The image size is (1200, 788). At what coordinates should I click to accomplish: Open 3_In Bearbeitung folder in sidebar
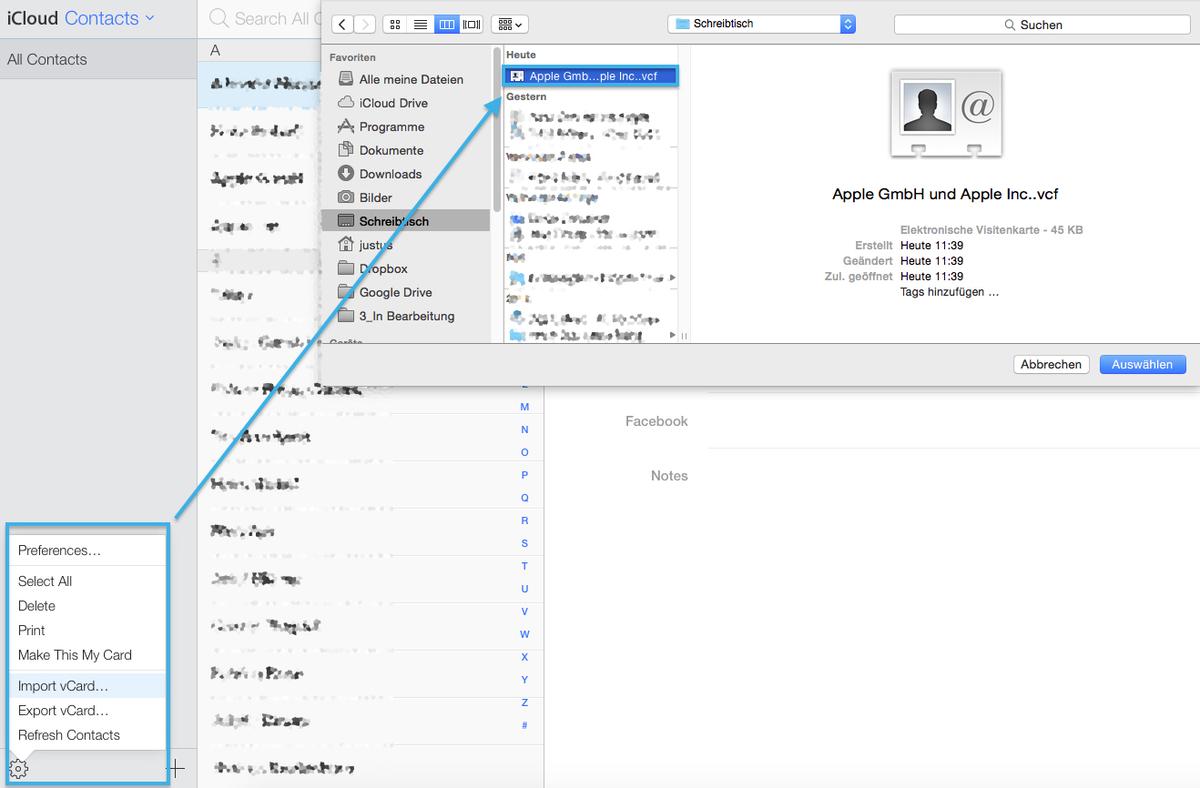point(407,316)
